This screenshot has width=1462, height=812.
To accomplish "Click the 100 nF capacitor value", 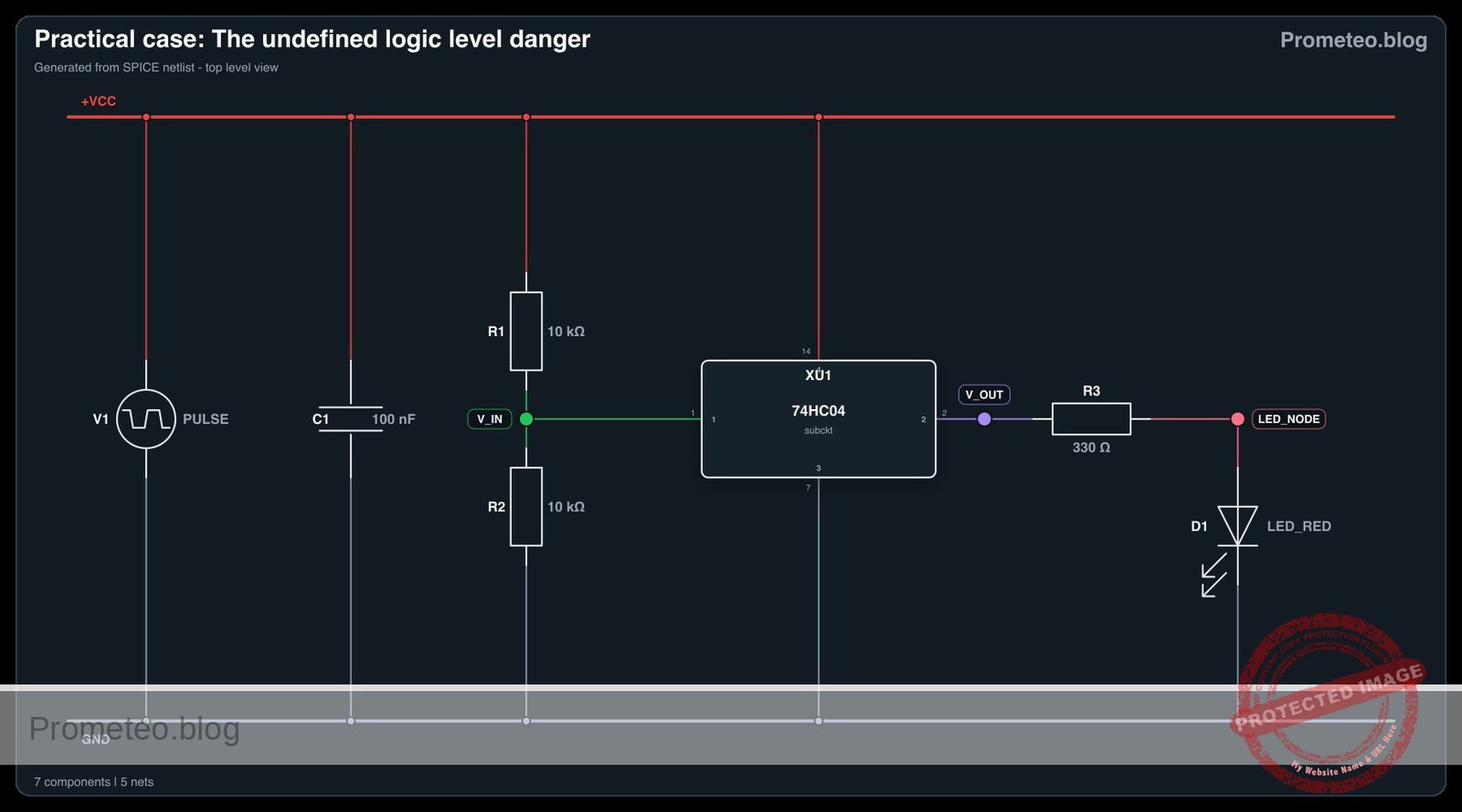I will pyautogui.click(x=393, y=419).
